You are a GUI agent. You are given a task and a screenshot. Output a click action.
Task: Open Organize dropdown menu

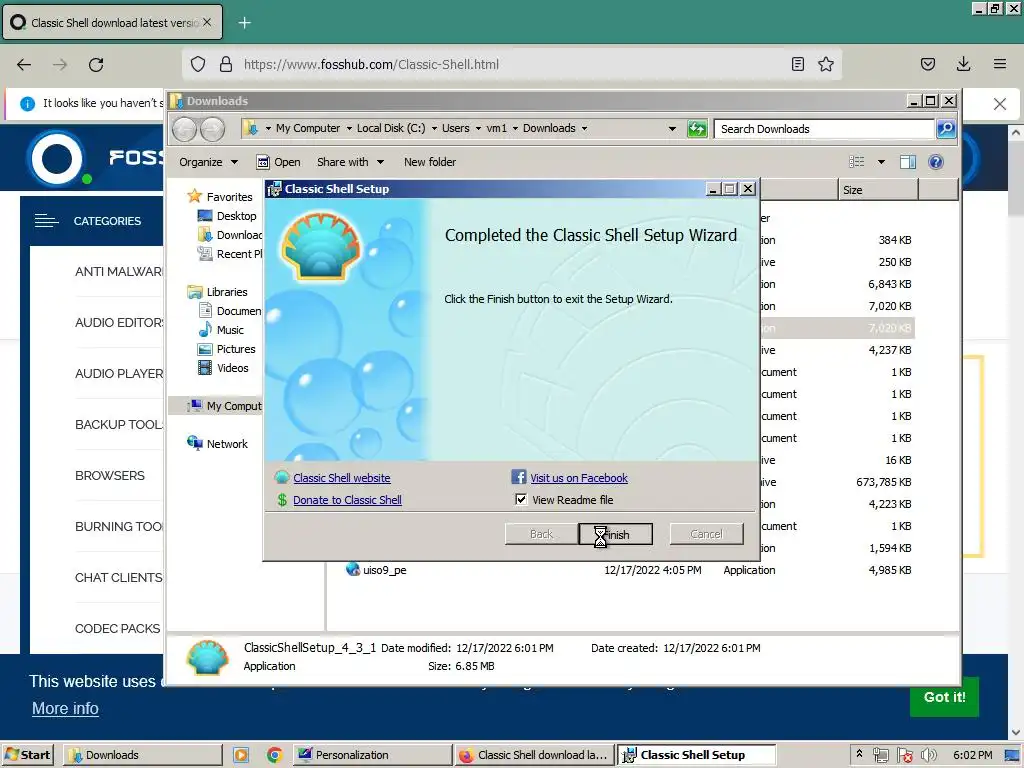pyautogui.click(x=209, y=162)
